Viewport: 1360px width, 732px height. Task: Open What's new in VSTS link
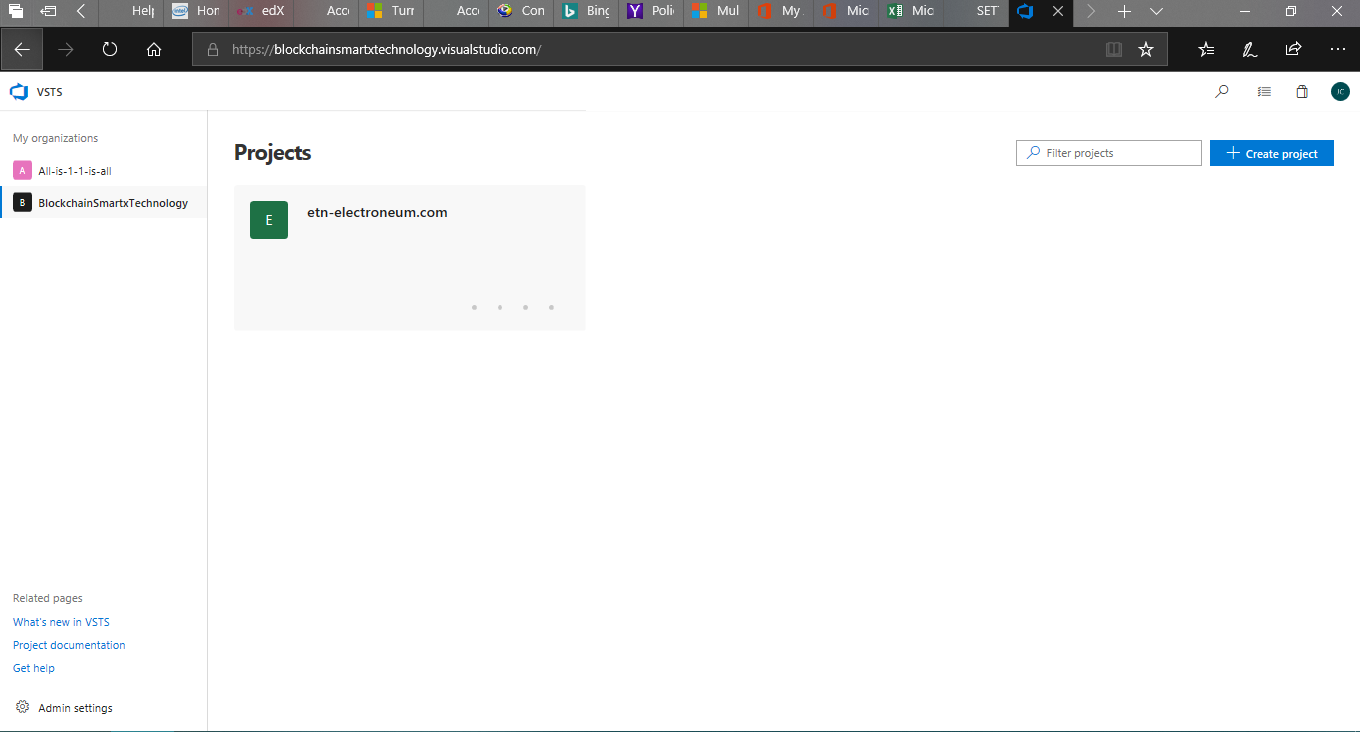pos(61,622)
